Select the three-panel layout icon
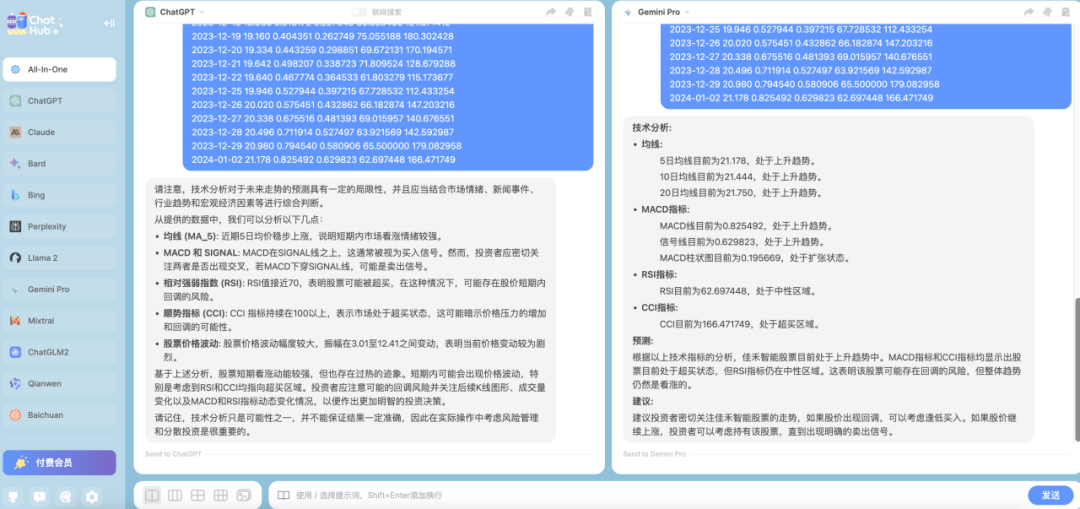 [x=175, y=495]
